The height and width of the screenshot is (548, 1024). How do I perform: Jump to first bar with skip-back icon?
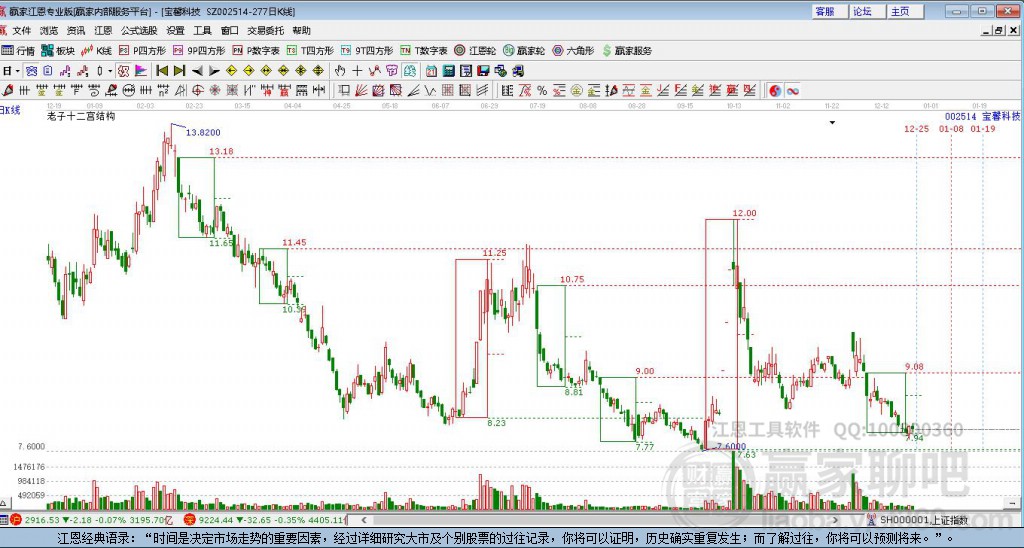tap(160, 71)
